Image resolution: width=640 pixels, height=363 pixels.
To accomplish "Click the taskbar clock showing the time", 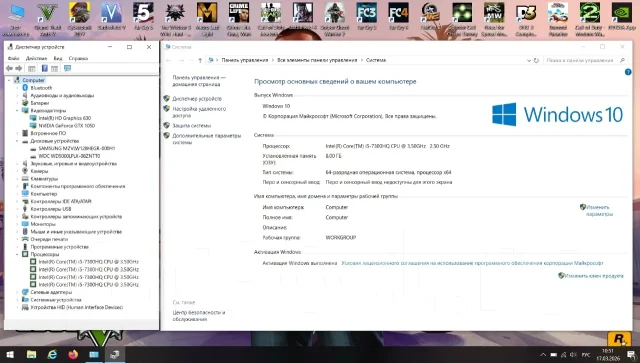I will [608, 354].
